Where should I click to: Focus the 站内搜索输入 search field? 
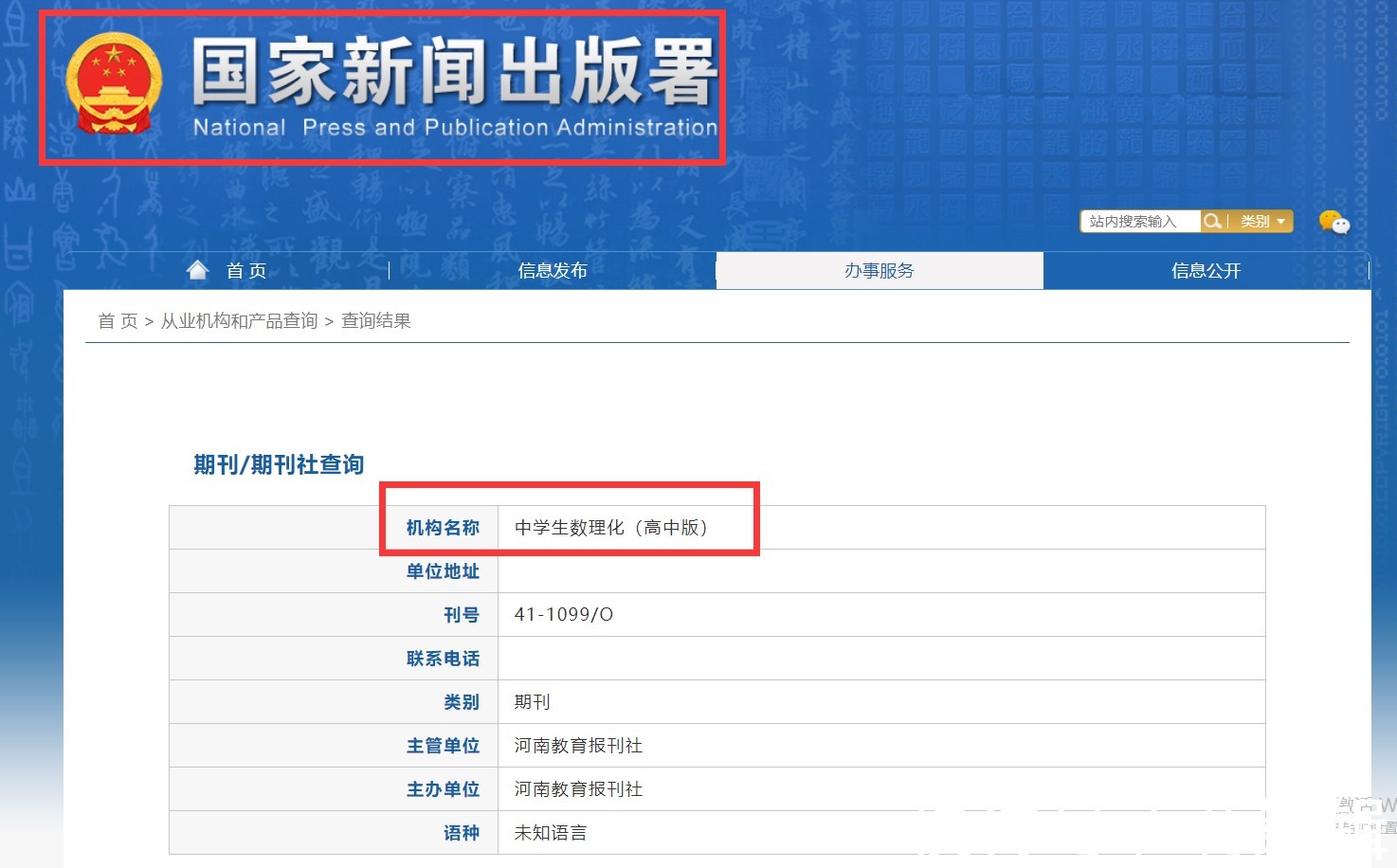1139,221
